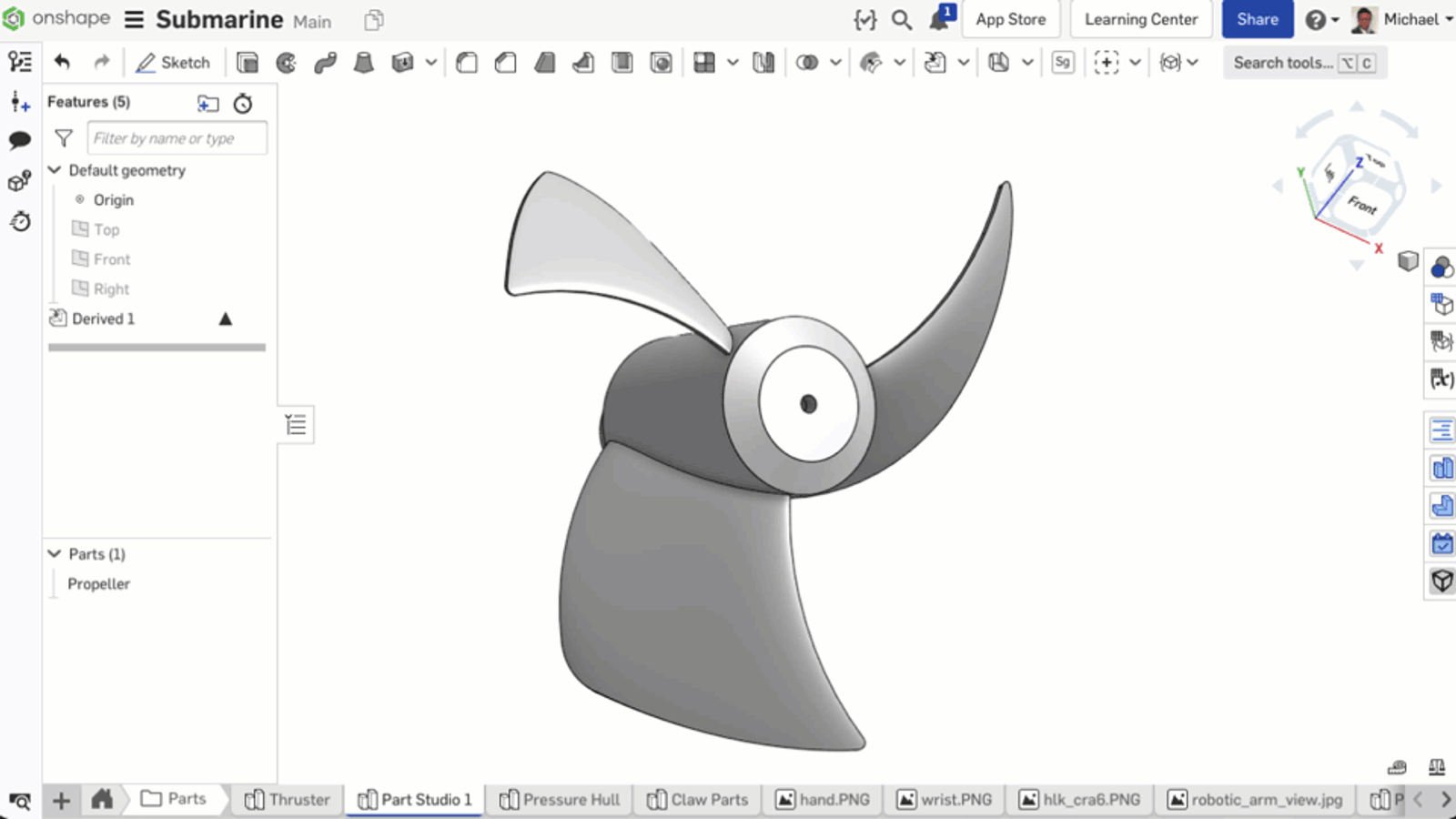Open the Thruster tab
The image size is (1456, 819).
tap(288, 799)
